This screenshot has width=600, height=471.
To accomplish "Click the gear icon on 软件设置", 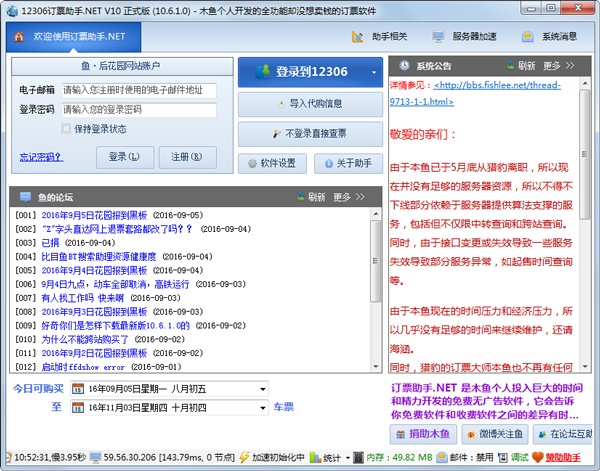I will click(252, 164).
